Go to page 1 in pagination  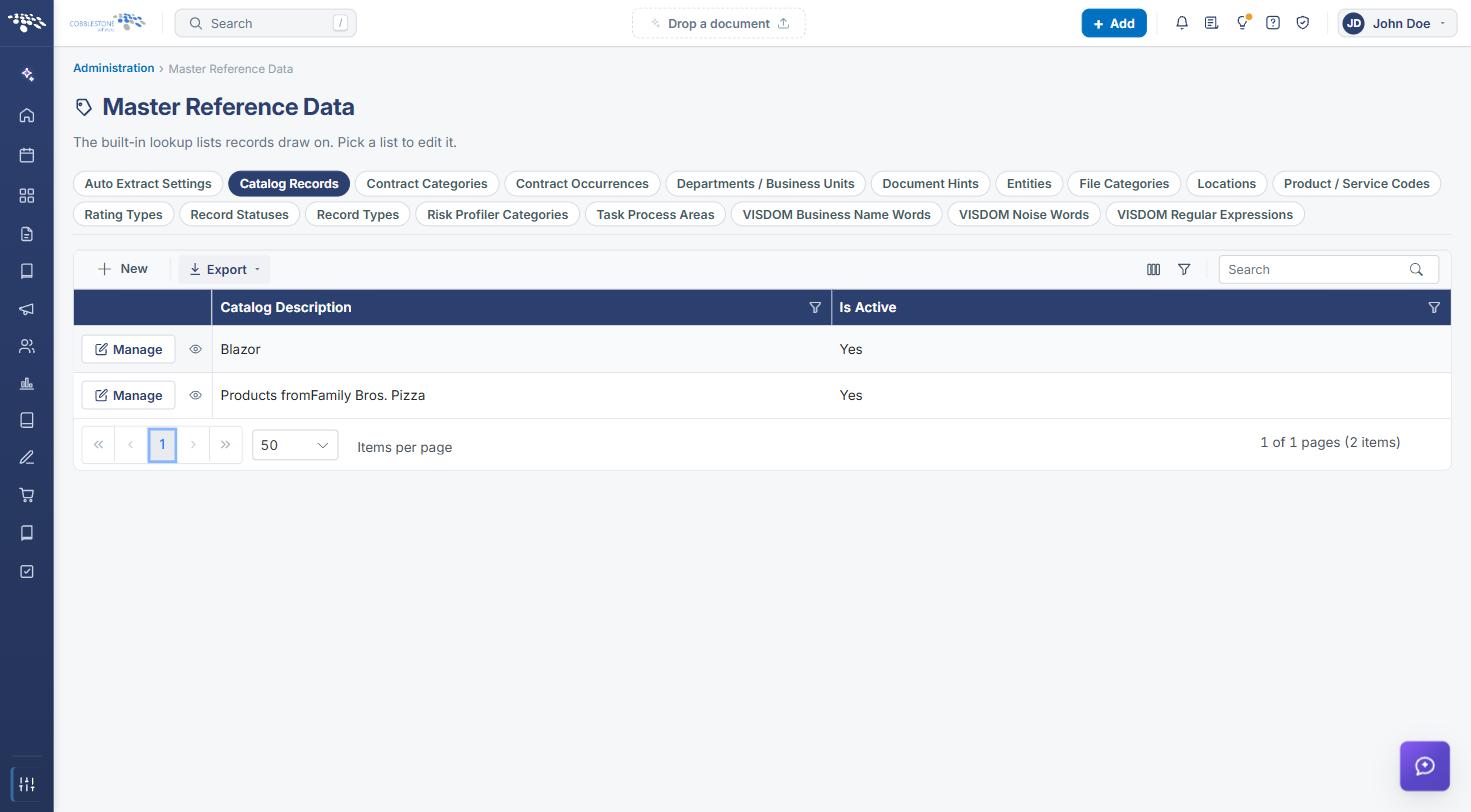[x=162, y=445]
